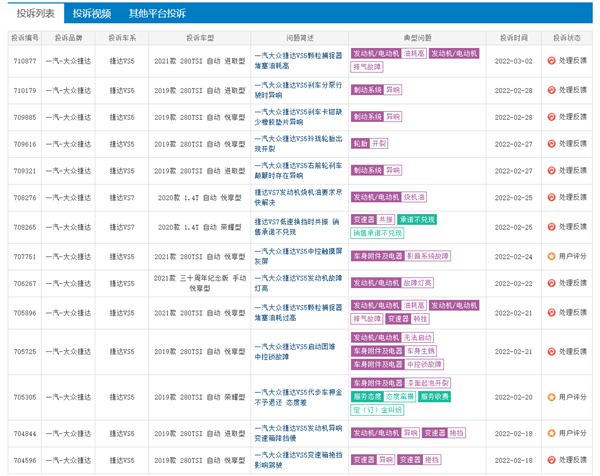Click the 用户评分 status text for 704844
The height and width of the screenshot is (476, 600).
tap(572, 433)
